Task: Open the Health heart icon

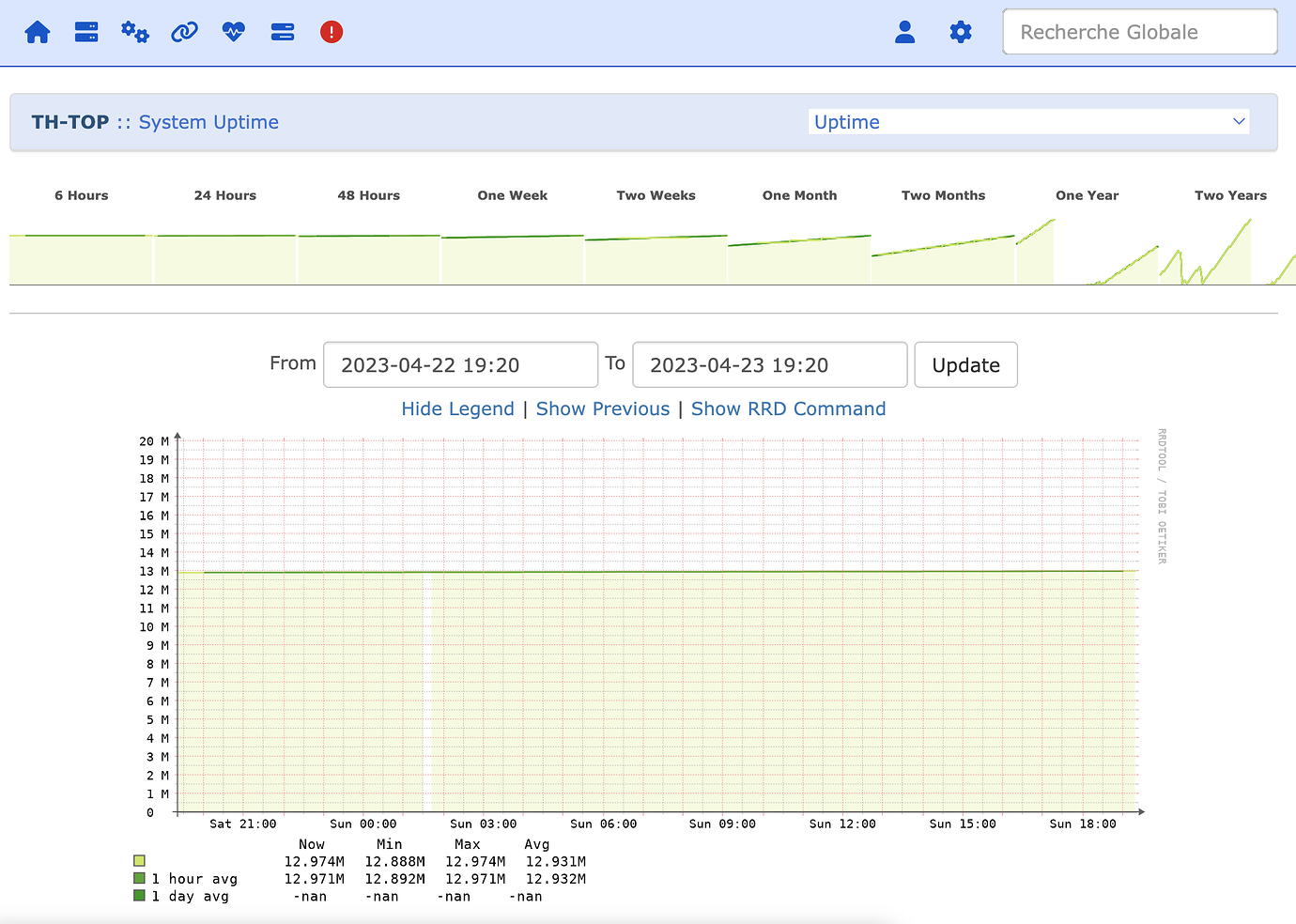Action: coord(232,31)
